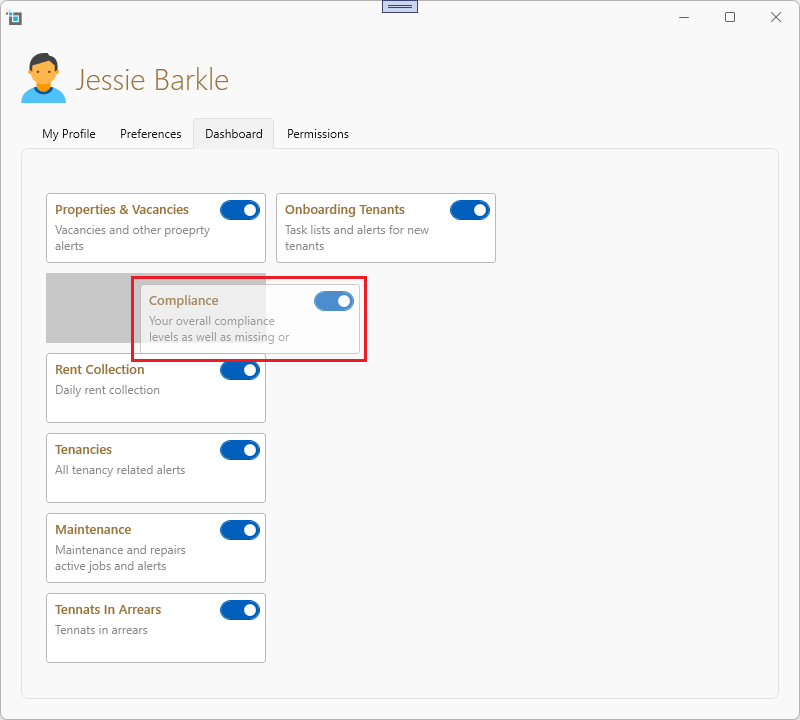
Task: Click the Rent Collection card title
Action: point(99,369)
